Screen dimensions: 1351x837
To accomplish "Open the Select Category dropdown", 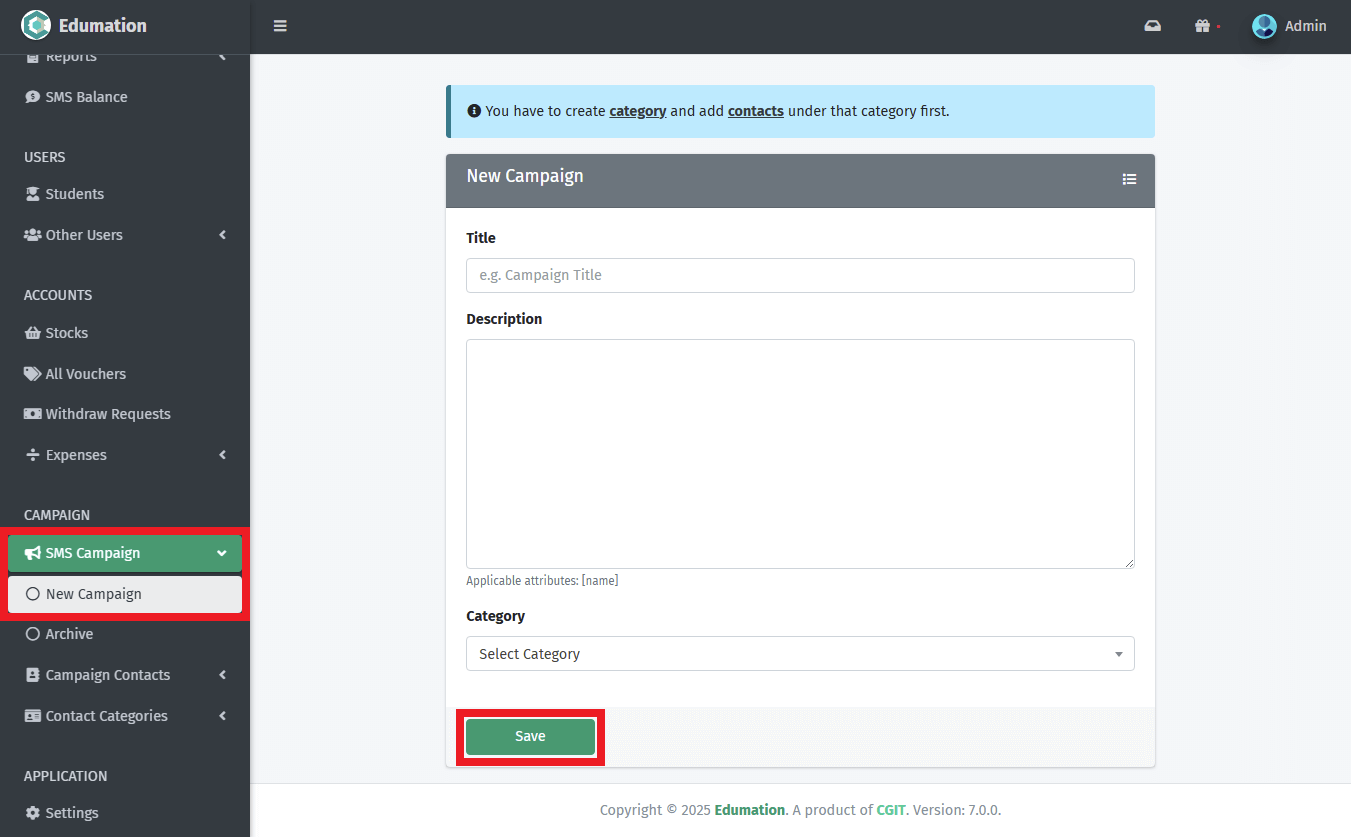I will (799, 654).
